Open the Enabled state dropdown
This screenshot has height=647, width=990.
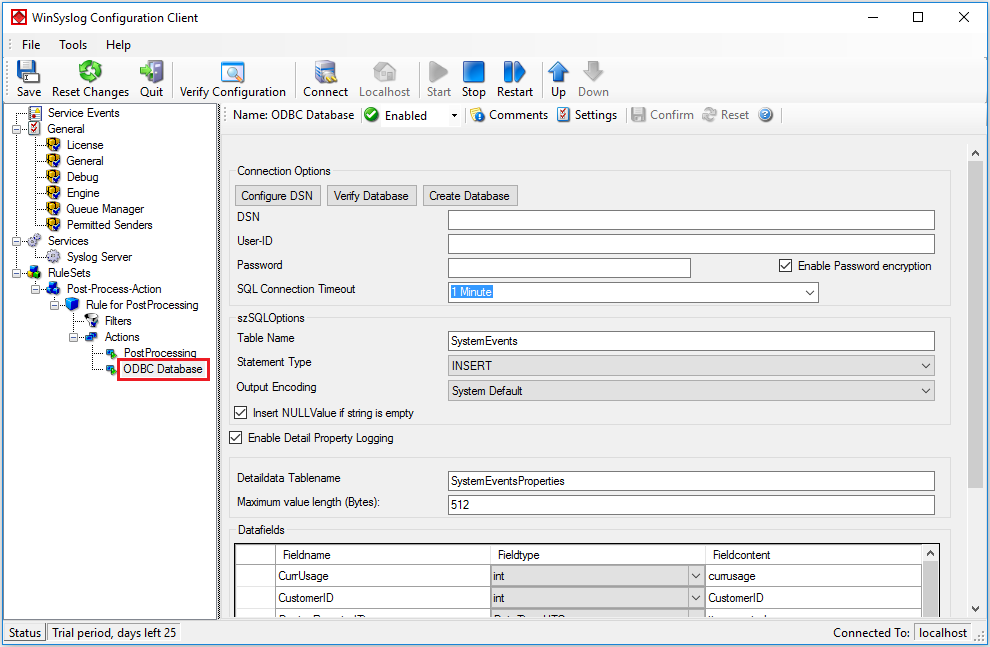click(454, 116)
